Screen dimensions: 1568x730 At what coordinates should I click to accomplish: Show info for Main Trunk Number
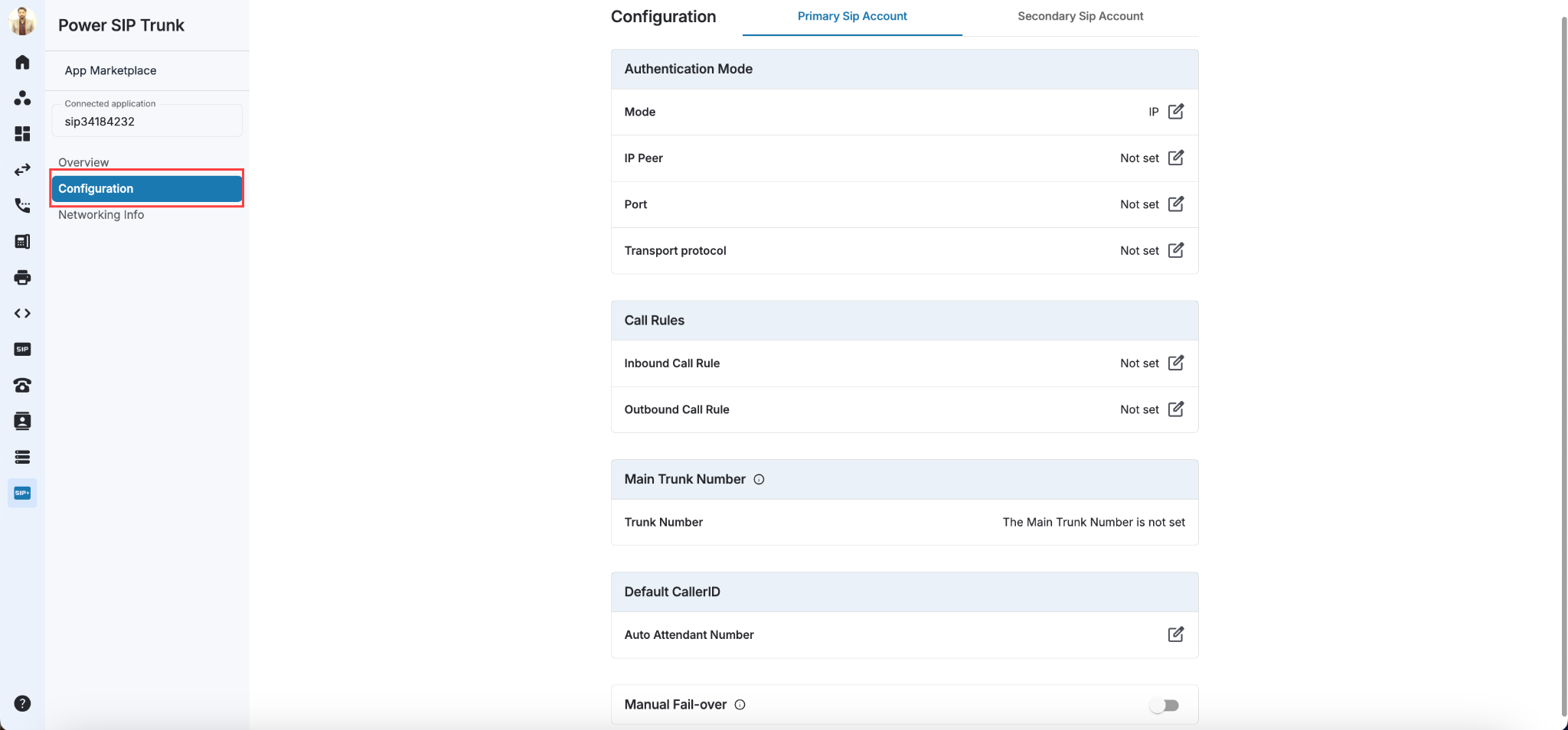pyautogui.click(x=759, y=480)
